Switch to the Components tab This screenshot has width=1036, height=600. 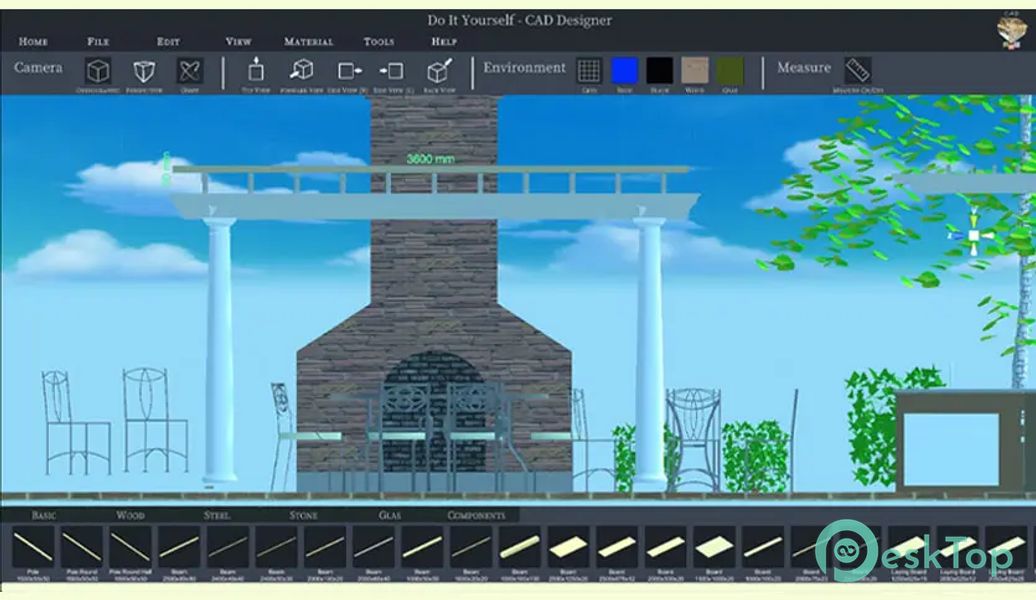click(476, 515)
